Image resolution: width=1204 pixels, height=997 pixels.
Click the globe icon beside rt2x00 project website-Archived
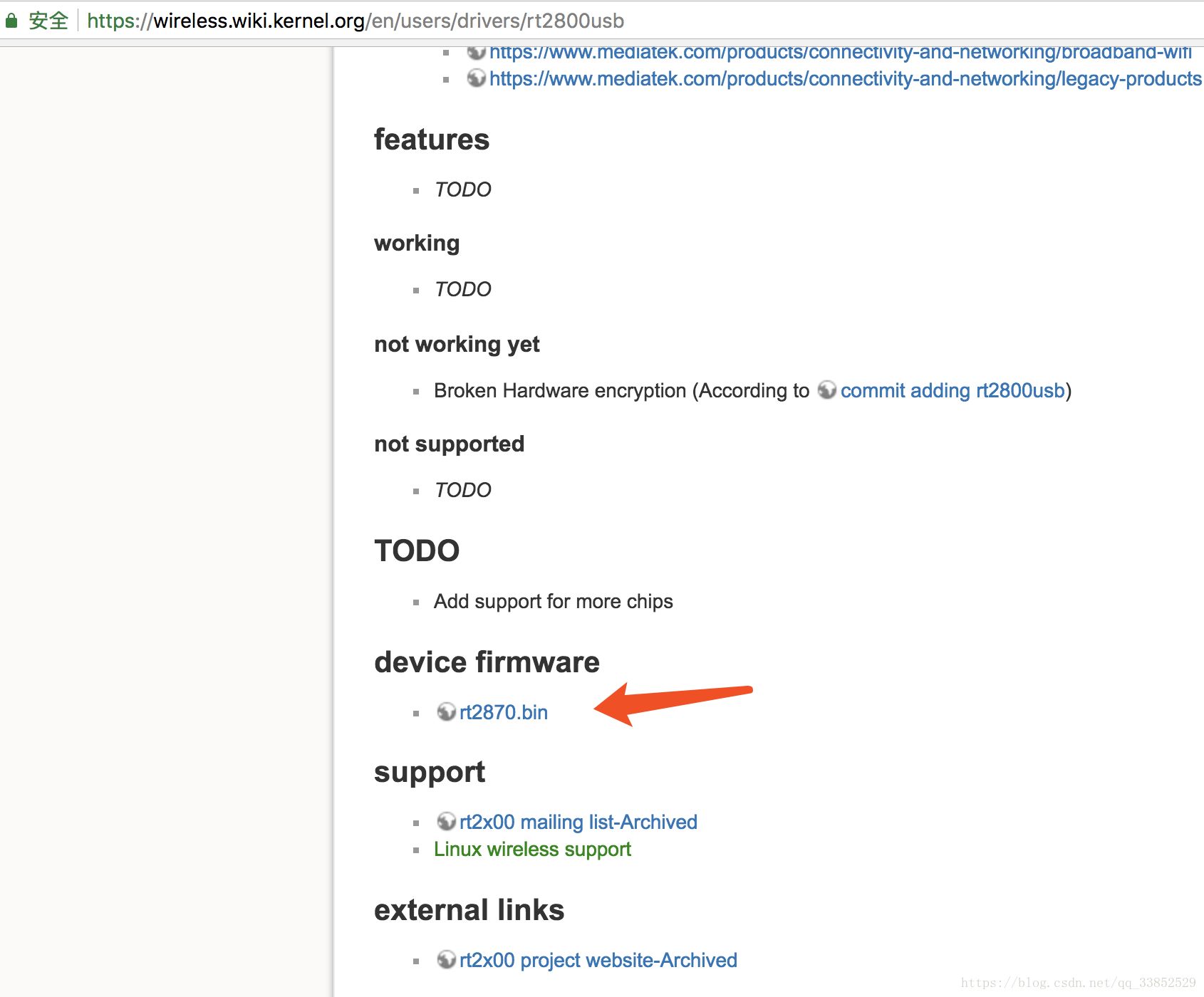pos(445,959)
